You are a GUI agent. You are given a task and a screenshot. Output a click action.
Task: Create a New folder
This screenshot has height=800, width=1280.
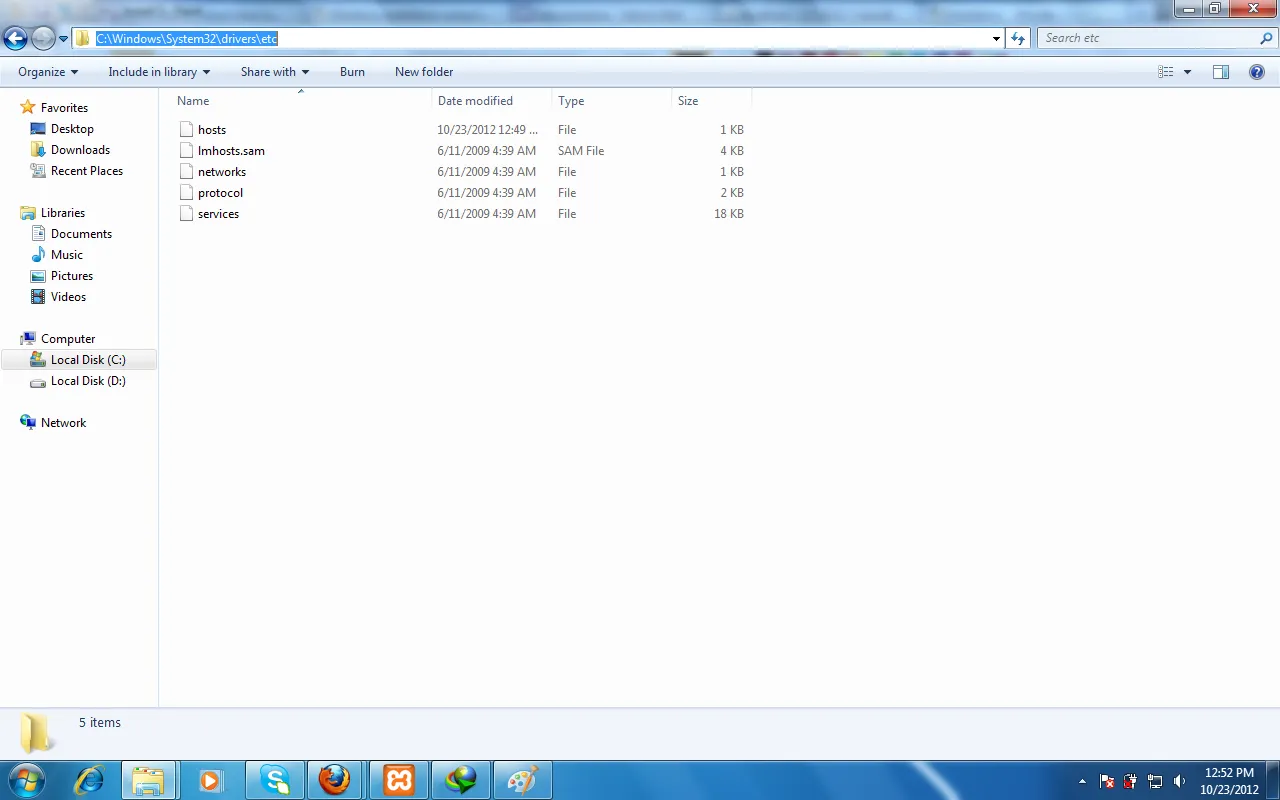[424, 72]
